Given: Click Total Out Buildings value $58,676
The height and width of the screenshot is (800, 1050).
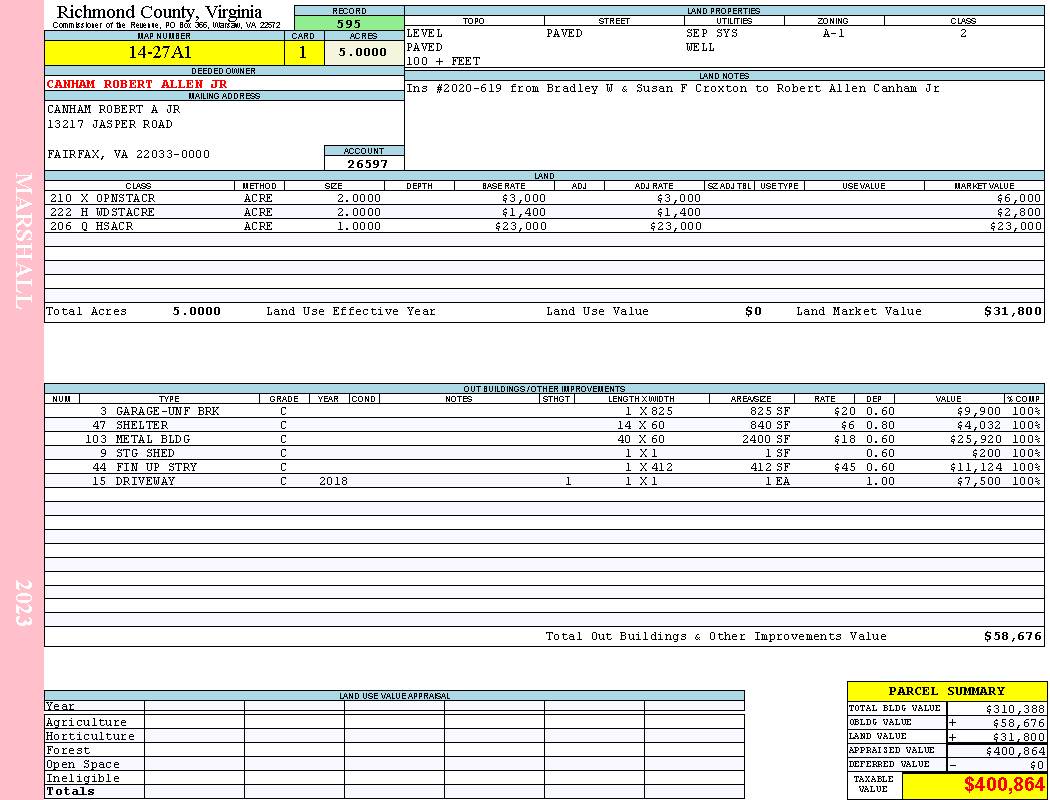Looking at the screenshot, I should click(1012, 637).
